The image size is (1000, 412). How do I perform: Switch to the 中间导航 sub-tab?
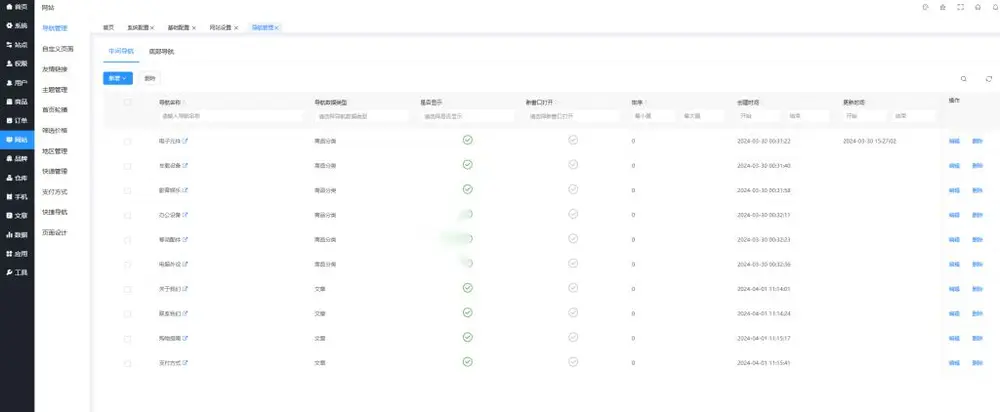[x=121, y=52]
